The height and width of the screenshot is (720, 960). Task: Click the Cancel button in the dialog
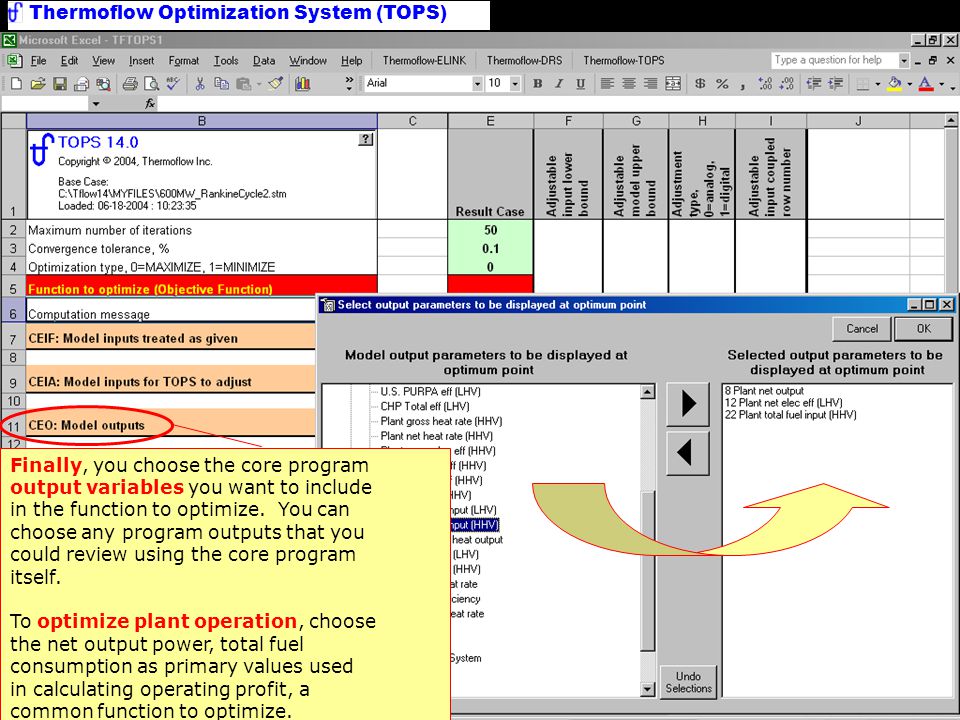click(861, 329)
